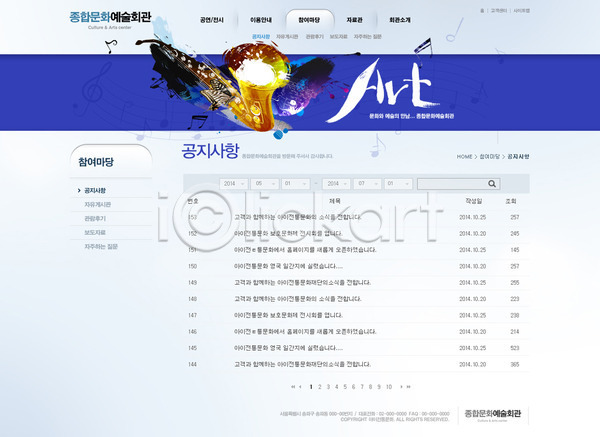This screenshot has height=437, width=600.
Task: Expand the start month dropdown showing 05
Action: (265, 184)
